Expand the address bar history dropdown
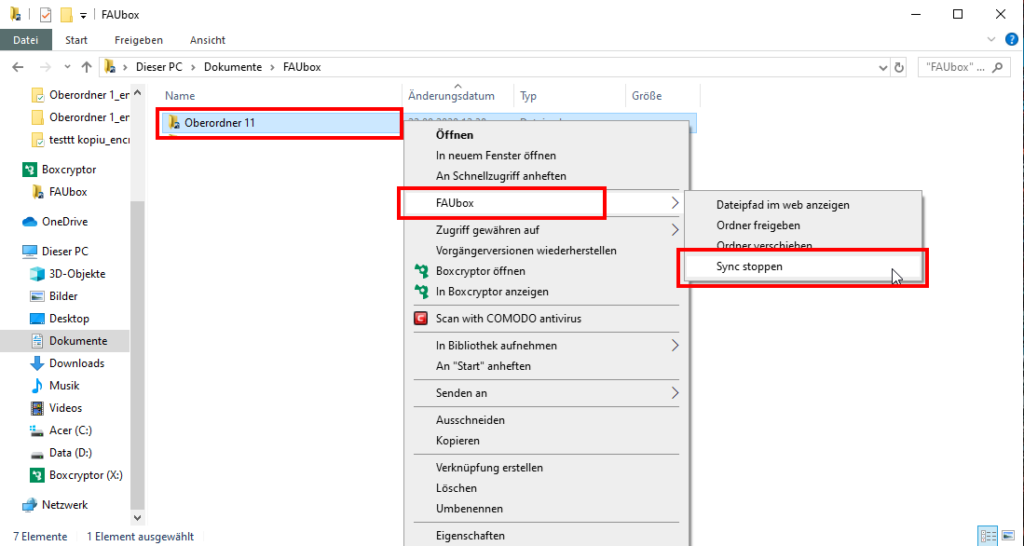The image size is (1024, 546). (882, 67)
